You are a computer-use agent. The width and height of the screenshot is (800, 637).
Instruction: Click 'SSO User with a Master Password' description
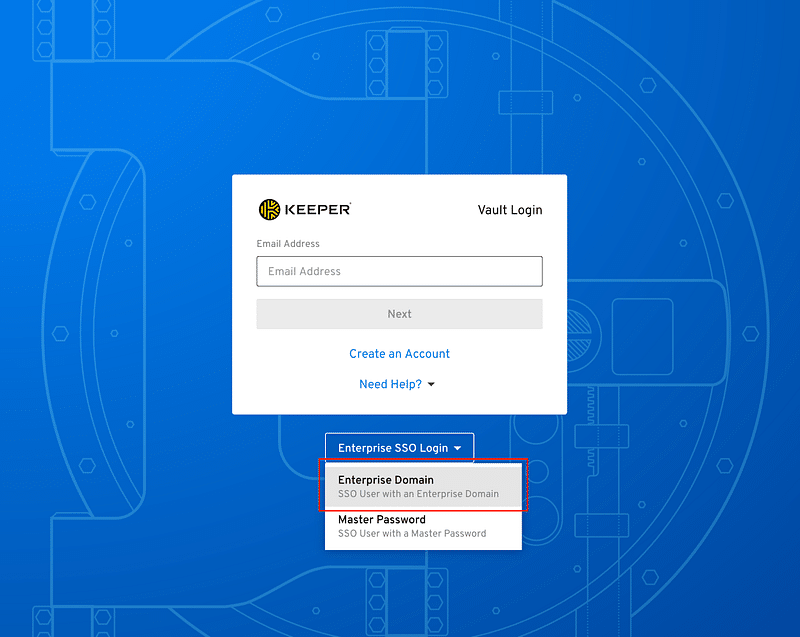[x=412, y=534]
